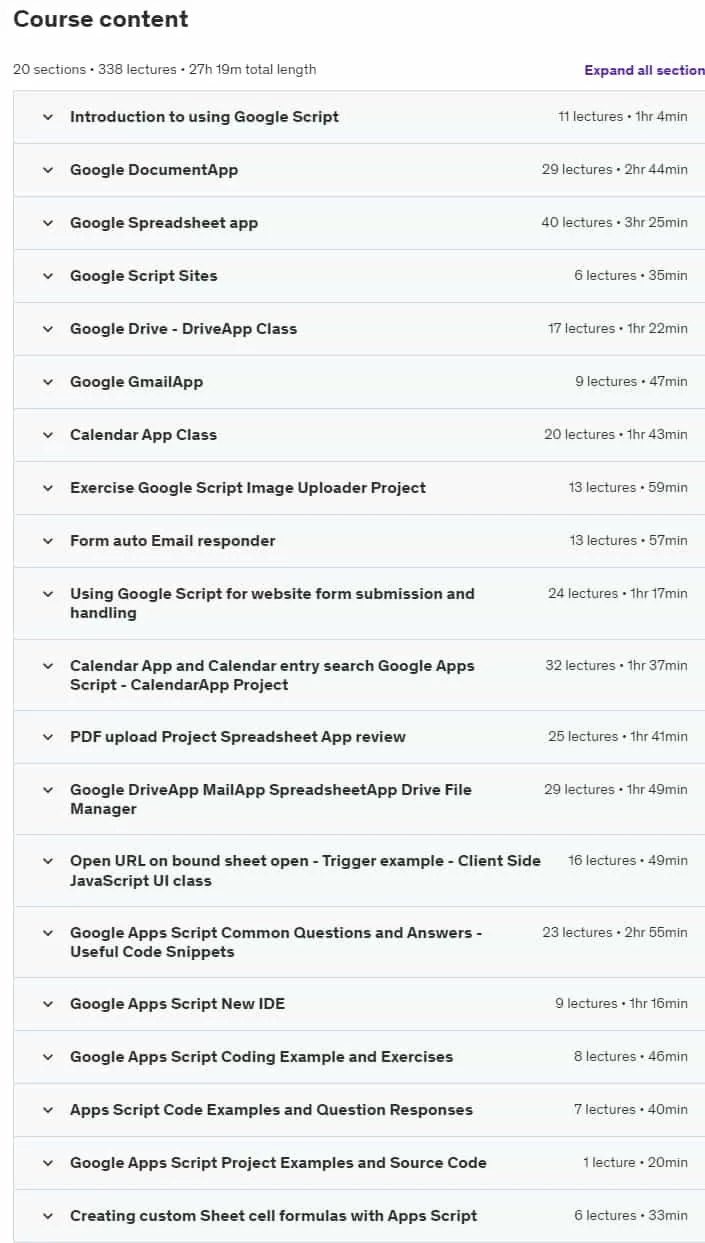The height and width of the screenshot is (1243, 705).
Task: Click the chevron beside Form auto Email responder
Action: [x=47, y=541]
